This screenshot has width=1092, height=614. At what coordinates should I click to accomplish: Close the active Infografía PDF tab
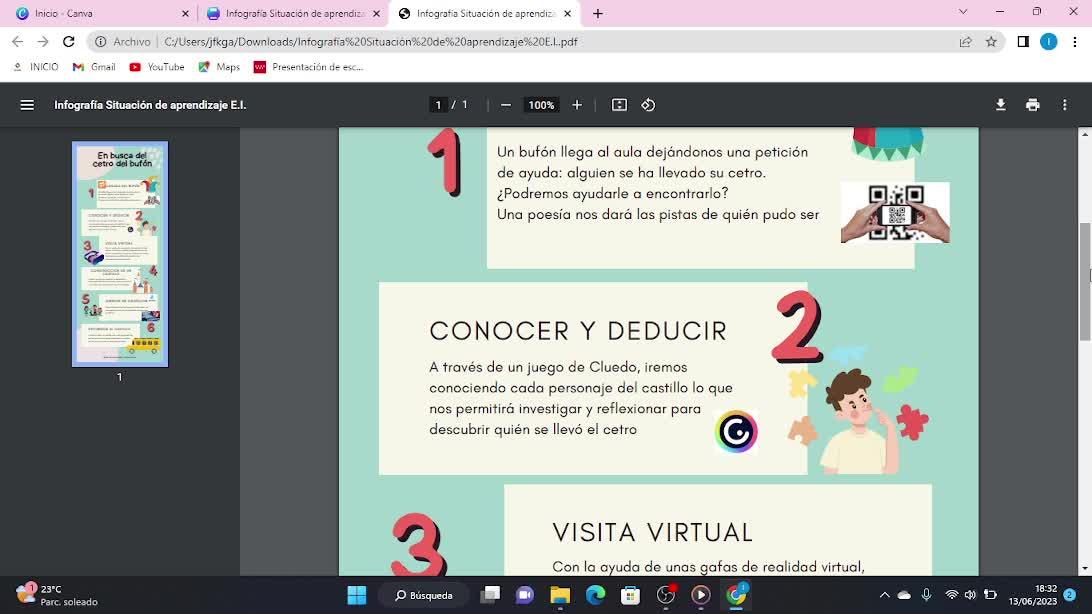click(568, 13)
